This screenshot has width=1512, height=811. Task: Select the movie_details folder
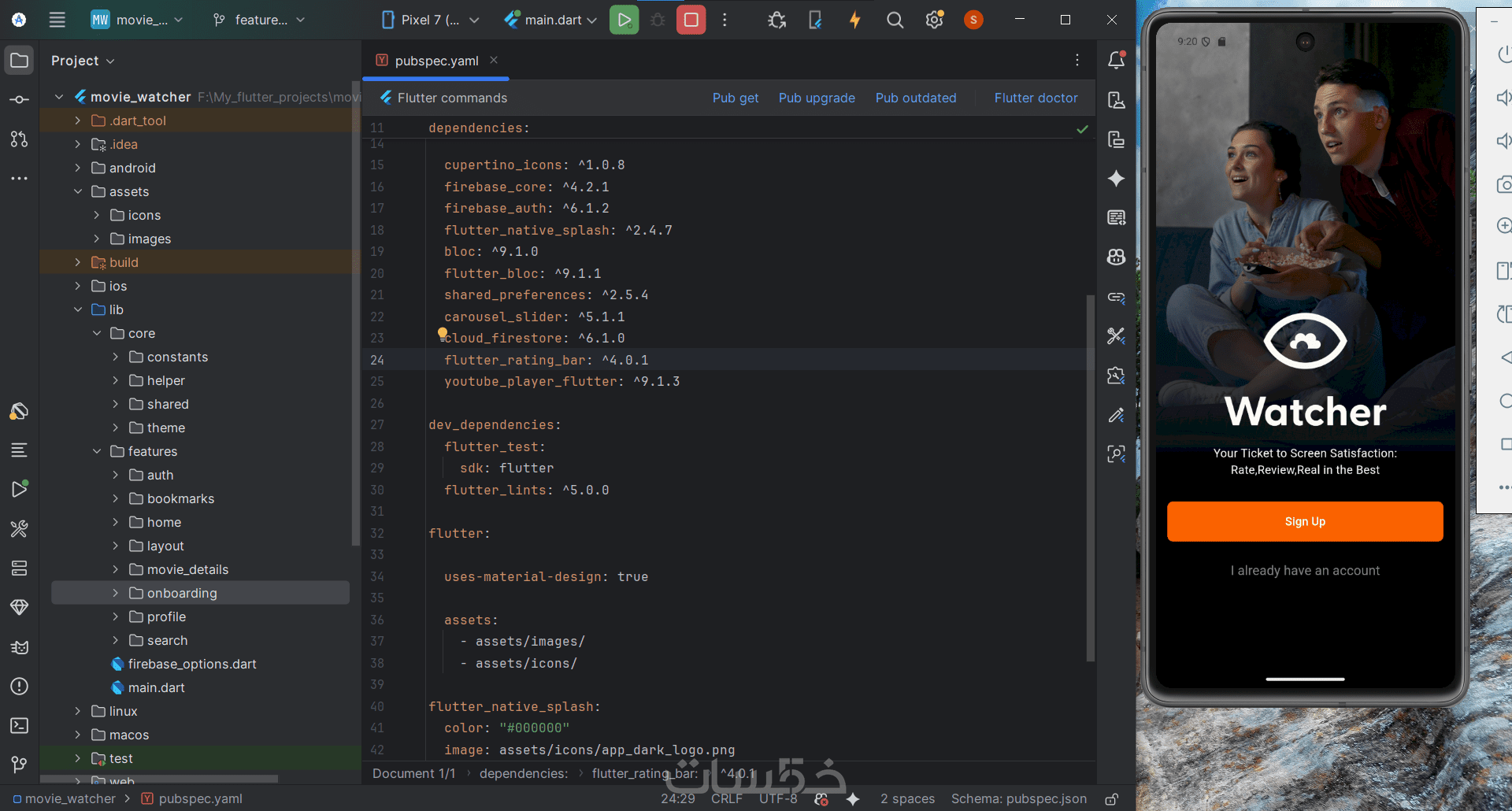187,569
